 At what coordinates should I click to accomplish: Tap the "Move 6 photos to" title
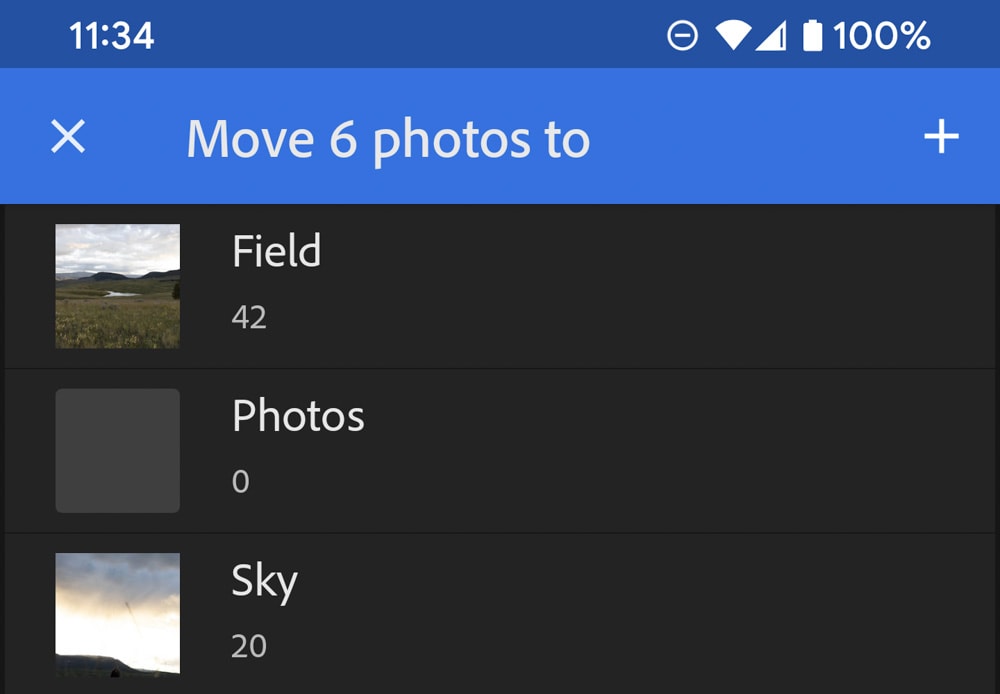388,140
